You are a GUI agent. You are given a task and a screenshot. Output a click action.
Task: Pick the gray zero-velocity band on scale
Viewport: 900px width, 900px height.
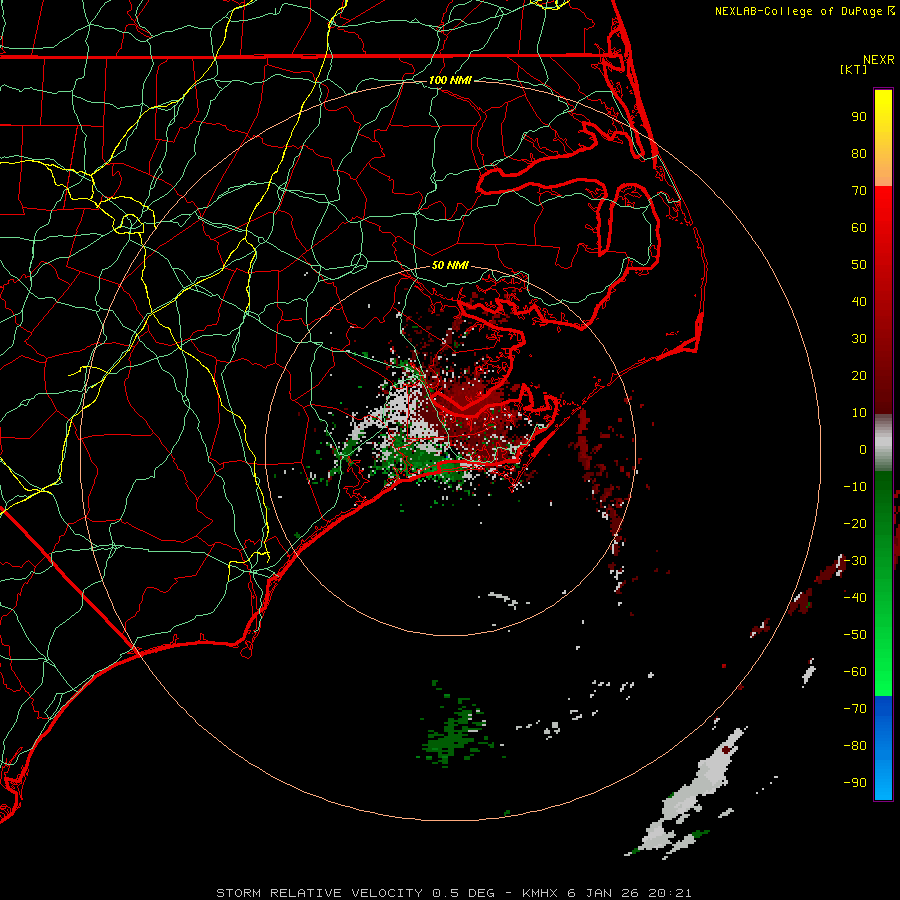(x=883, y=443)
